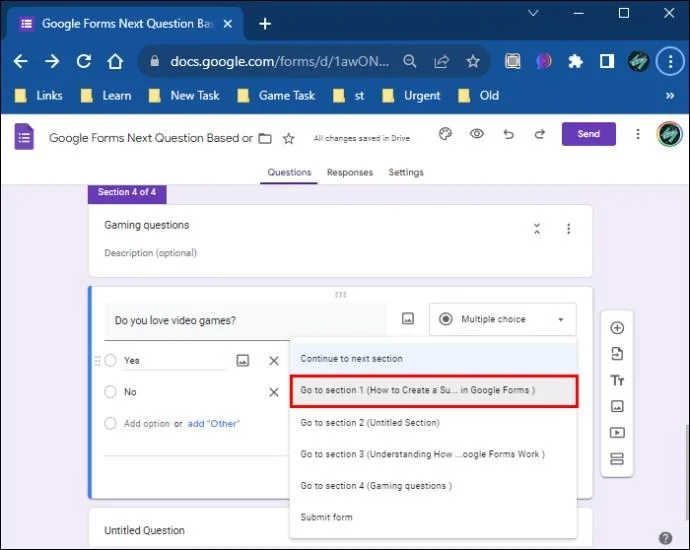Image resolution: width=690 pixels, height=550 pixels.
Task: Add title and description from toolbar
Action: click(617, 380)
